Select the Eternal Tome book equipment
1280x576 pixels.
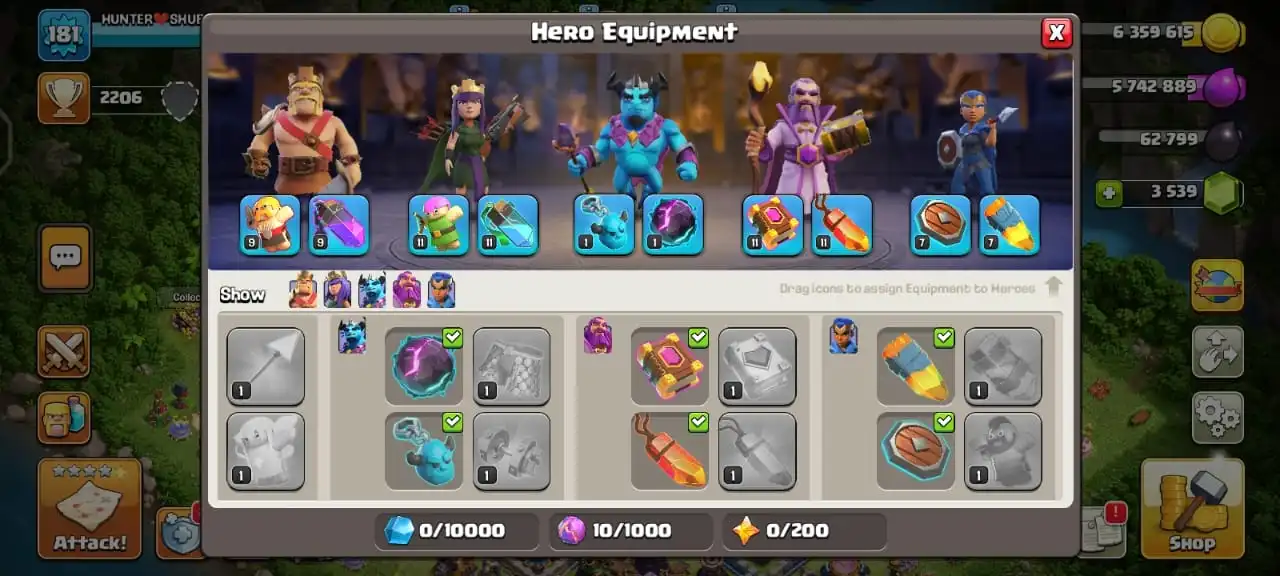click(670, 366)
